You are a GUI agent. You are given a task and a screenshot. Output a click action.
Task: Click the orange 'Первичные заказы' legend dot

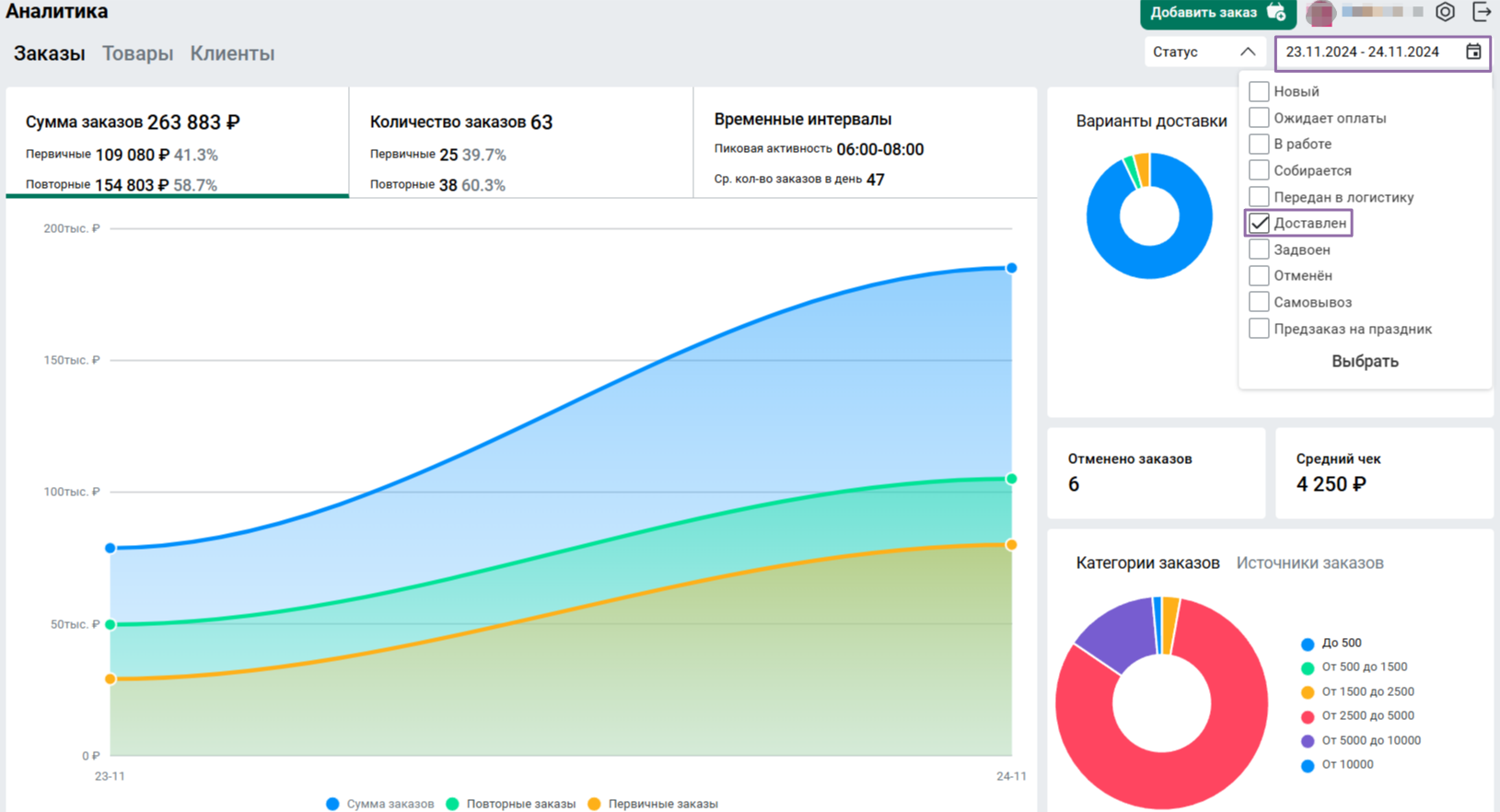click(x=594, y=804)
